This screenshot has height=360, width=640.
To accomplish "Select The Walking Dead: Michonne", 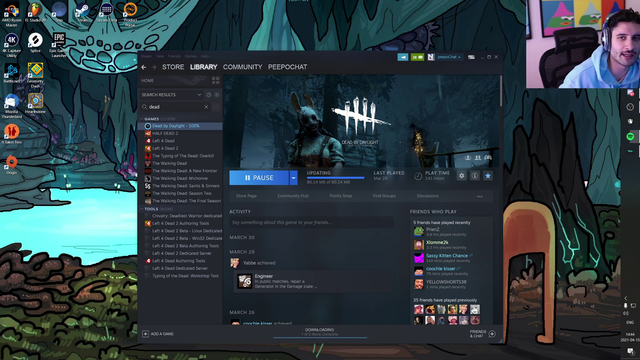I will point(180,178).
